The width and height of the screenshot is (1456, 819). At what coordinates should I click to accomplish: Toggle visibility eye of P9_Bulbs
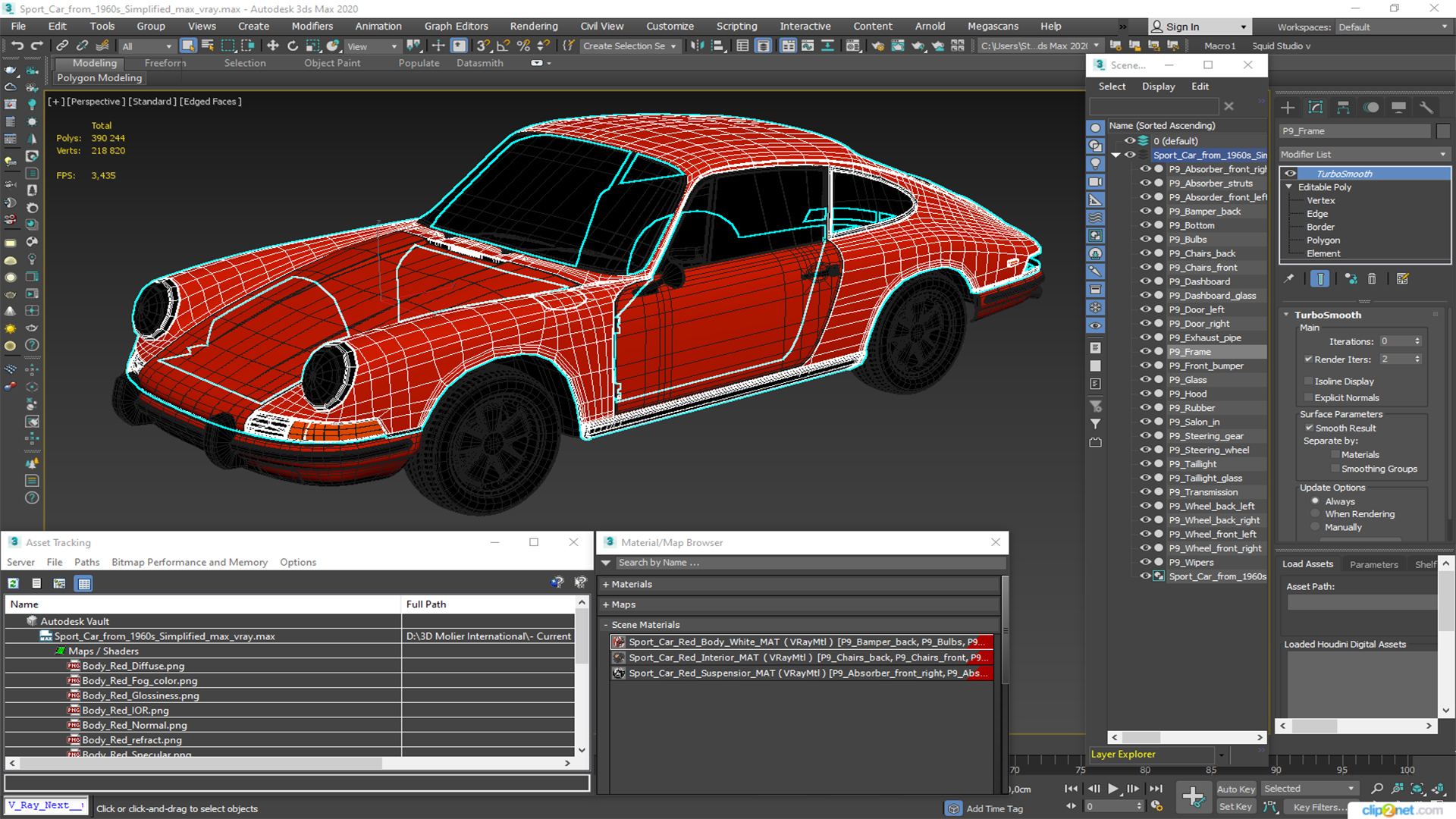1145,240
